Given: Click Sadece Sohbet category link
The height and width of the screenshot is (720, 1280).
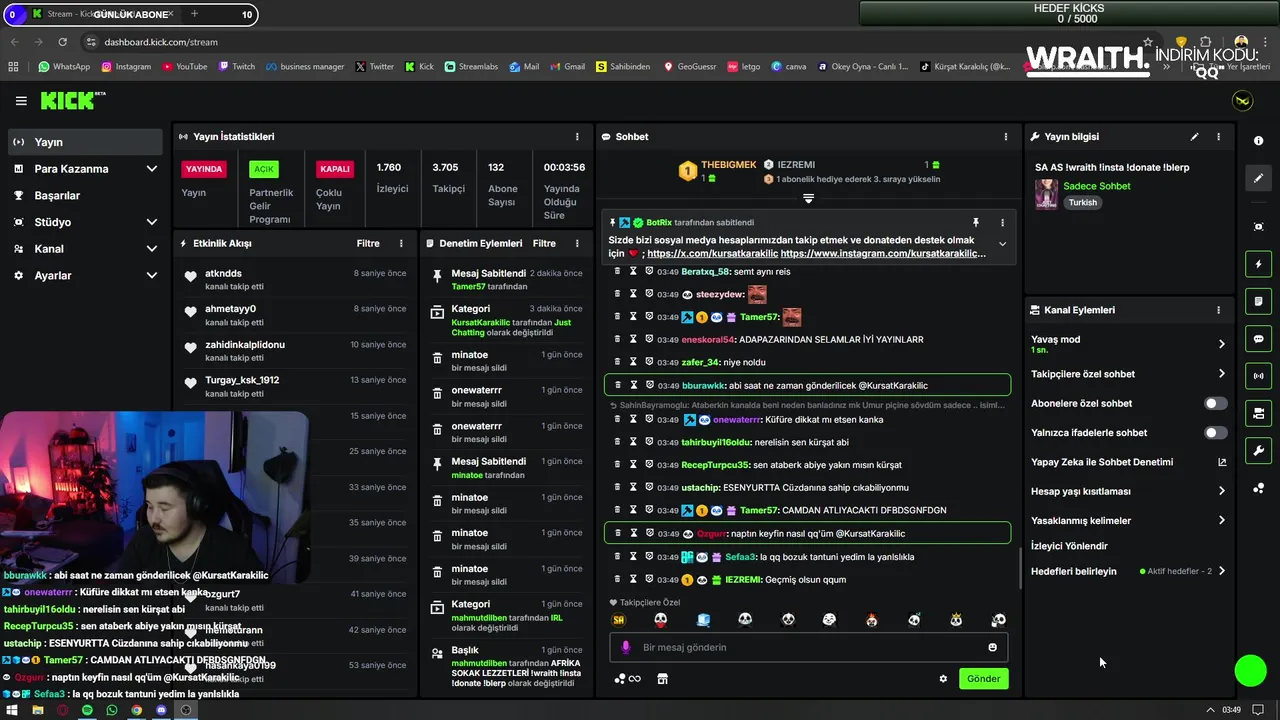Looking at the screenshot, I should pyautogui.click(x=1097, y=186).
